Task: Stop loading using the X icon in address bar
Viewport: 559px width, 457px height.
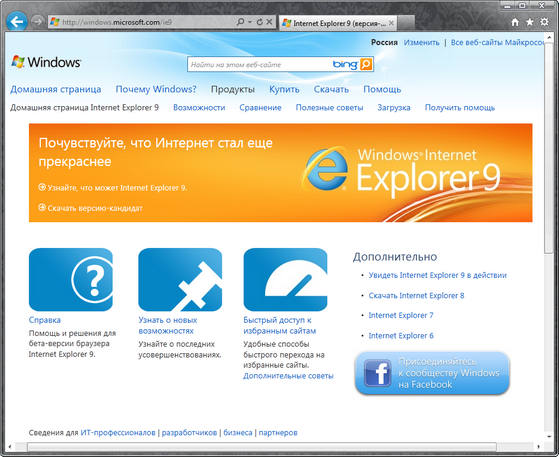Action: coord(269,22)
